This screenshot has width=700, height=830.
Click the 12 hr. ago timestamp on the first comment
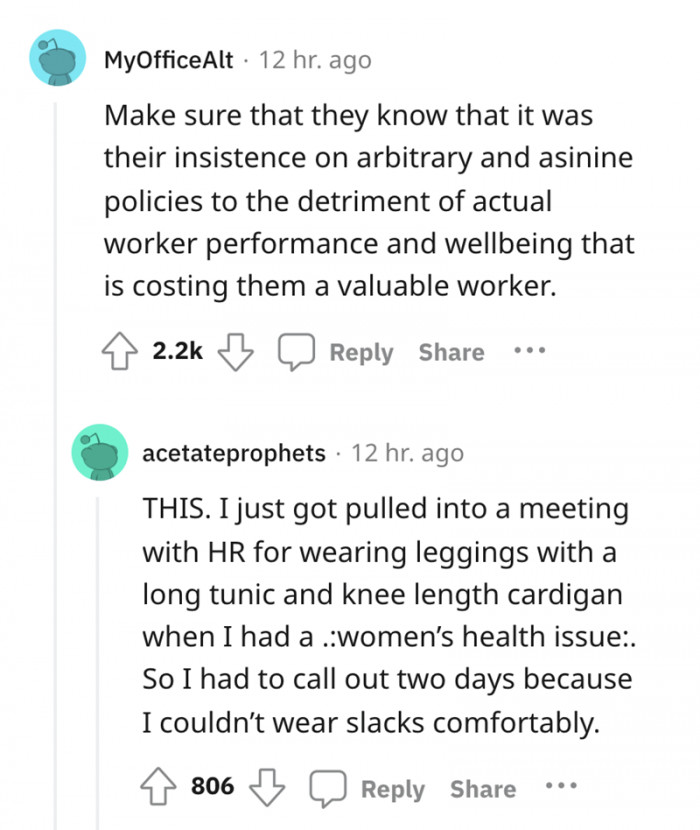[313, 60]
